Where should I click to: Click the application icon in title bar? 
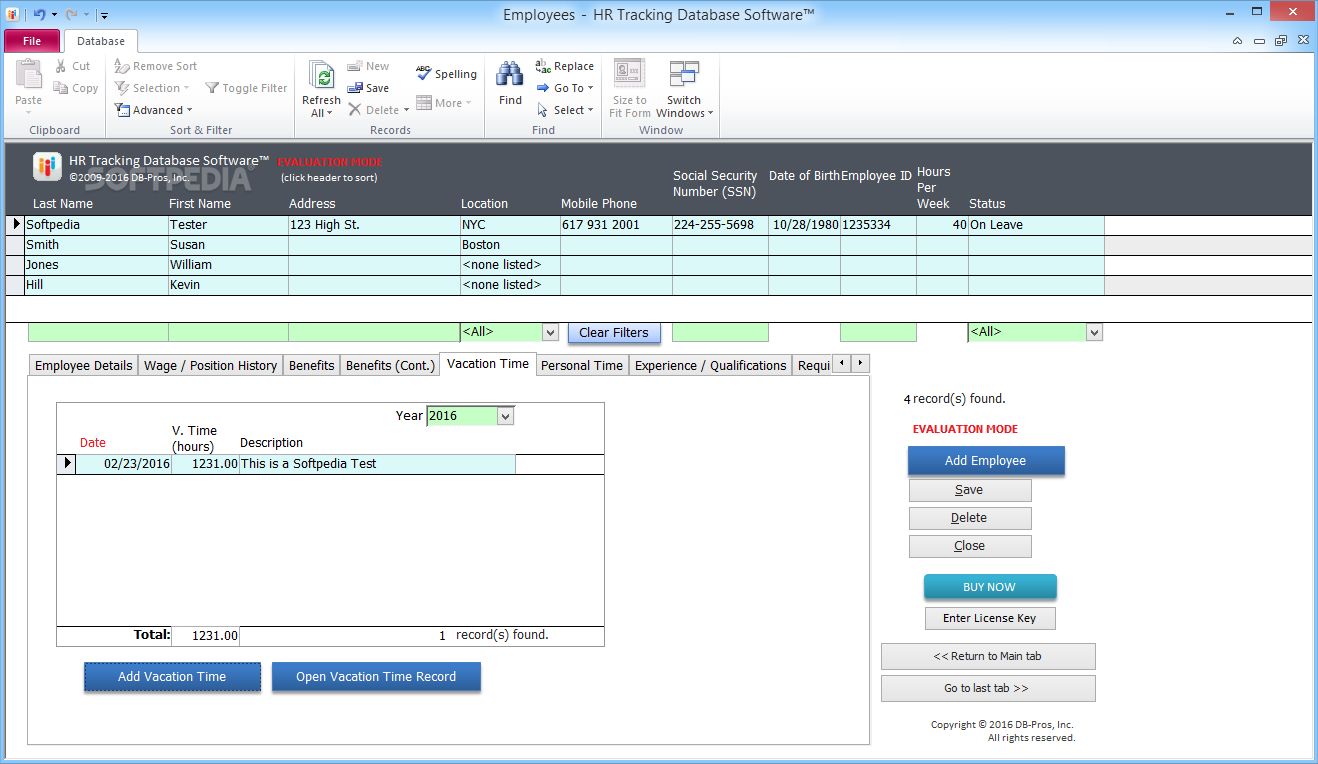click(x=11, y=14)
